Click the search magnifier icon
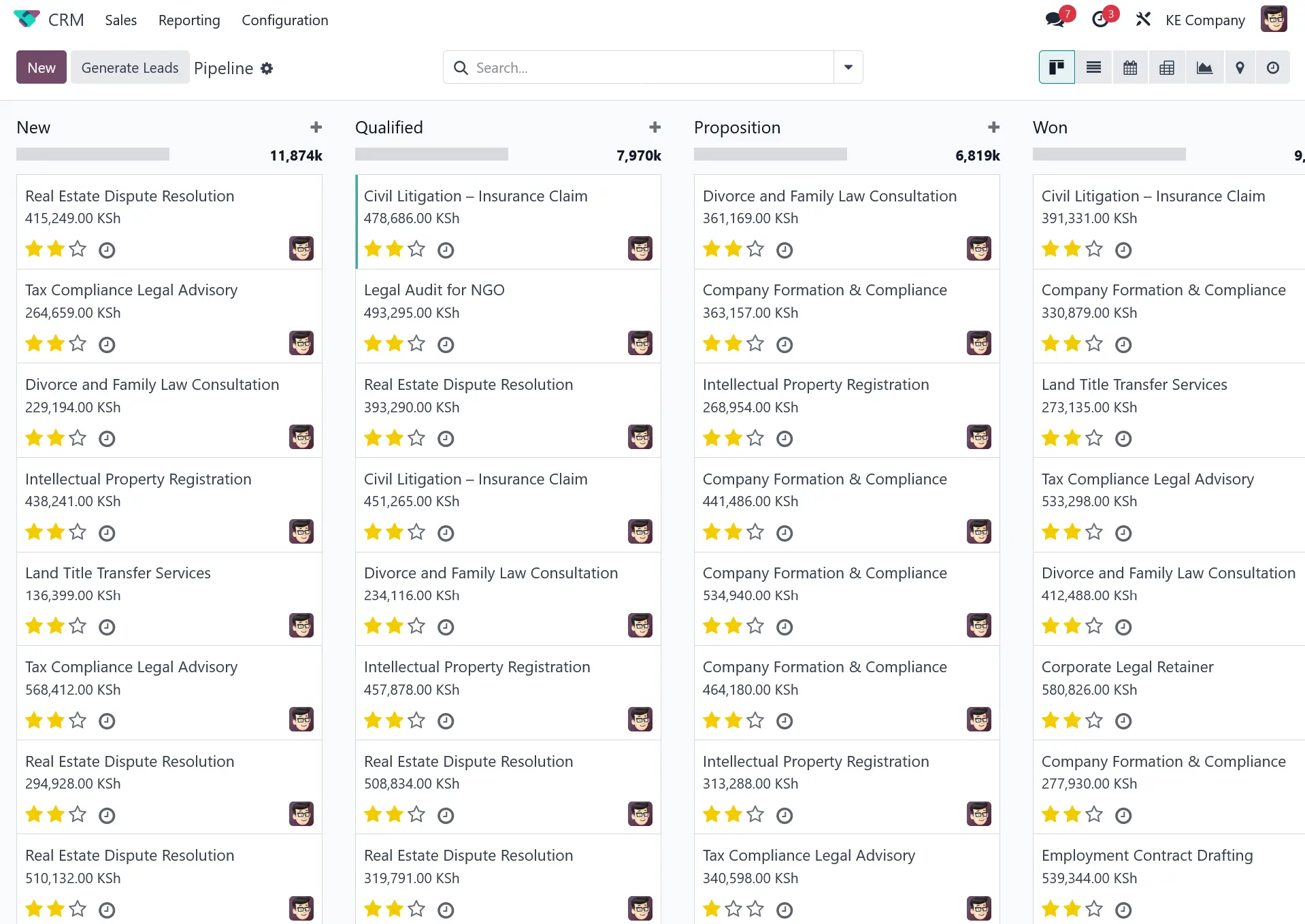 pyautogui.click(x=461, y=68)
